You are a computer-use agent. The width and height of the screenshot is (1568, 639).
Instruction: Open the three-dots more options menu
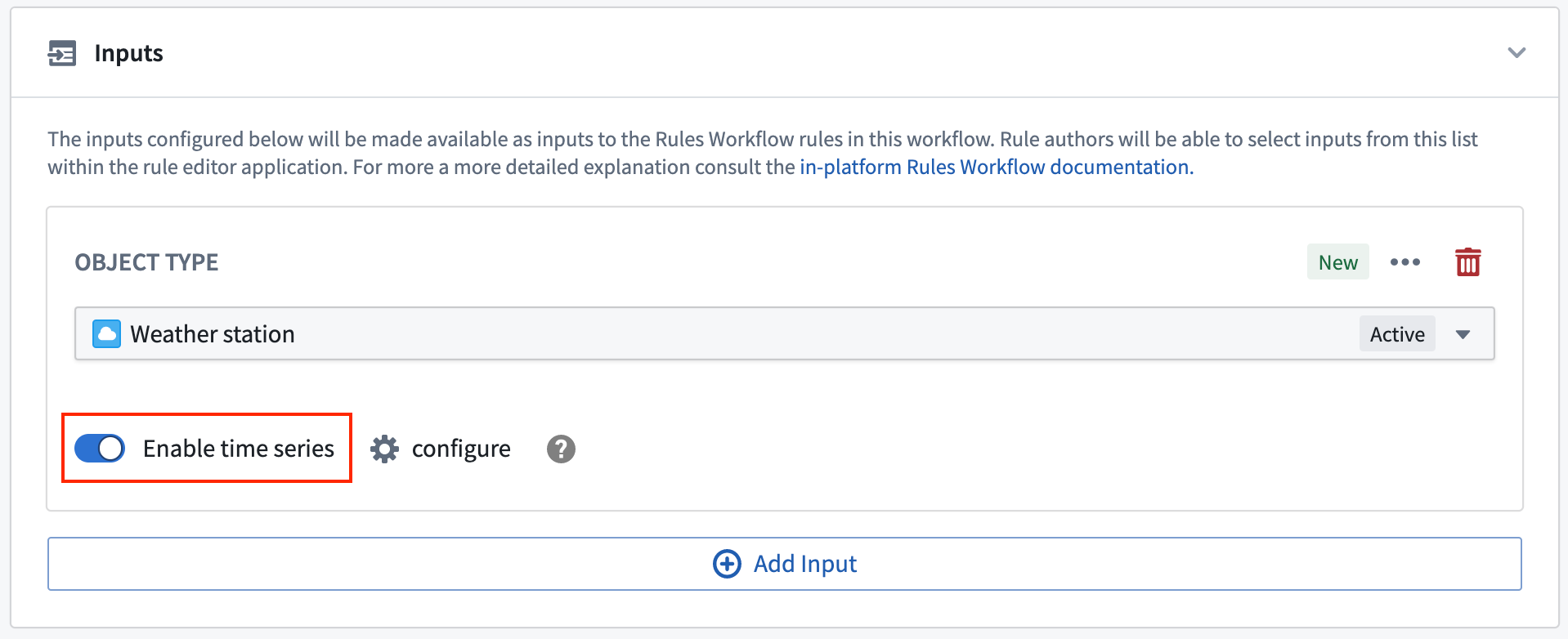[x=1405, y=262]
